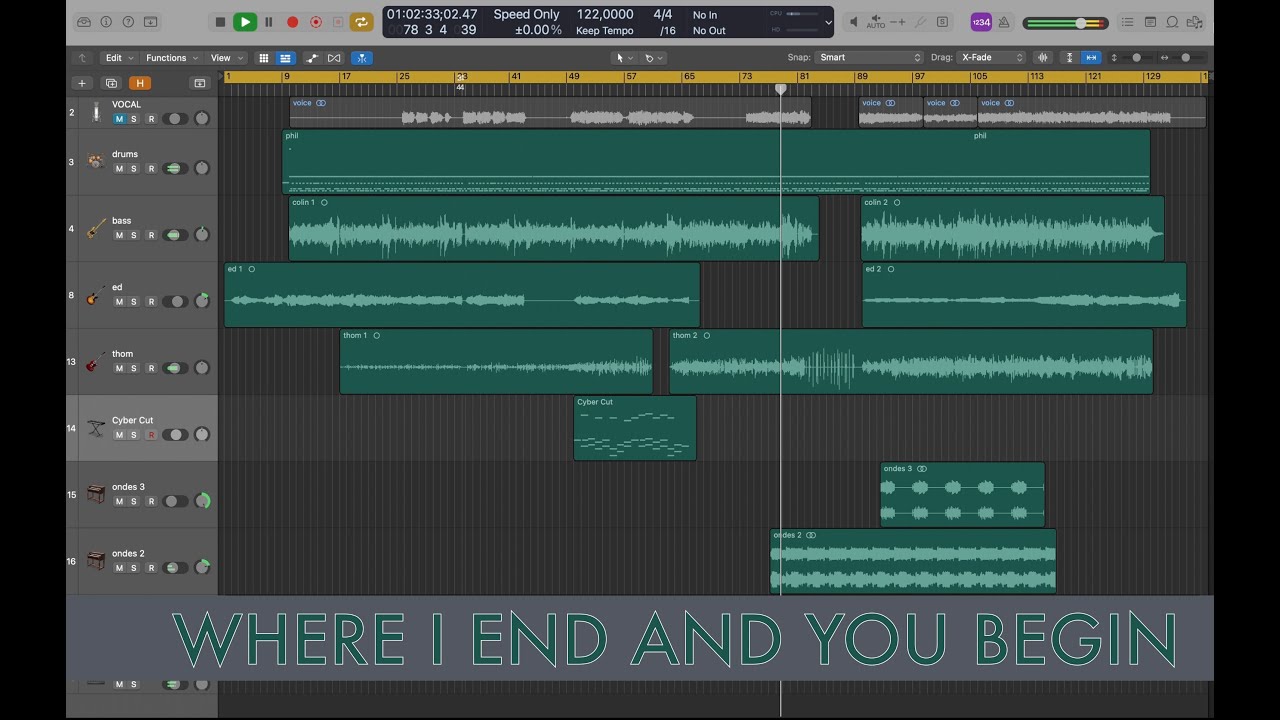The image size is (1280, 720).
Task: Open the Note Pads icon
Action: click(x=1150, y=22)
